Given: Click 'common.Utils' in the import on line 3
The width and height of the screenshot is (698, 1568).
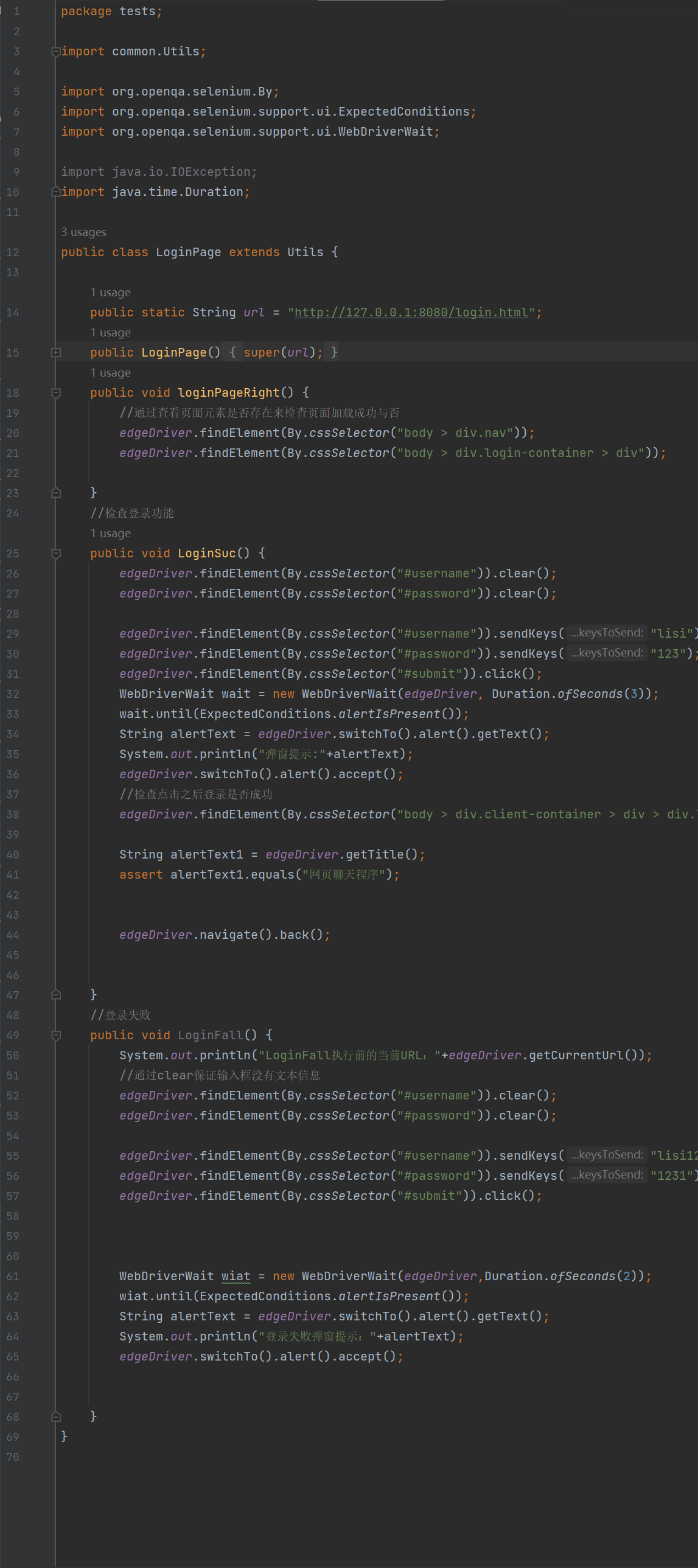Looking at the screenshot, I should (156, 52).
